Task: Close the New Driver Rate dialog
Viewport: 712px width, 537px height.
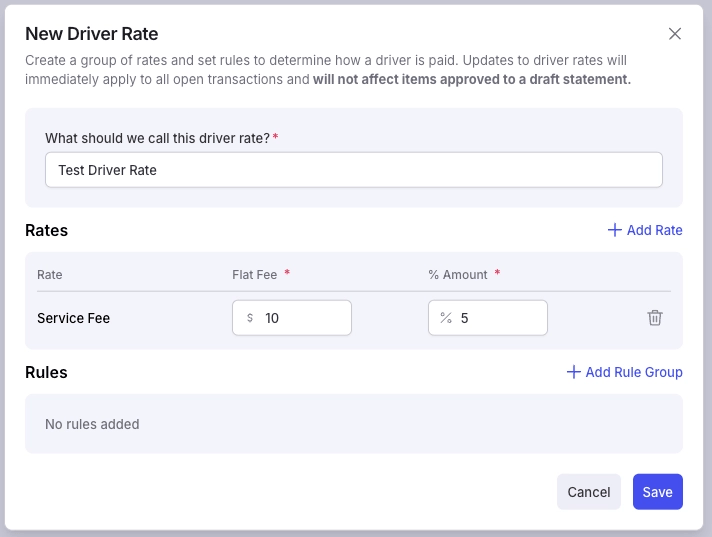Action: (675, 34)
